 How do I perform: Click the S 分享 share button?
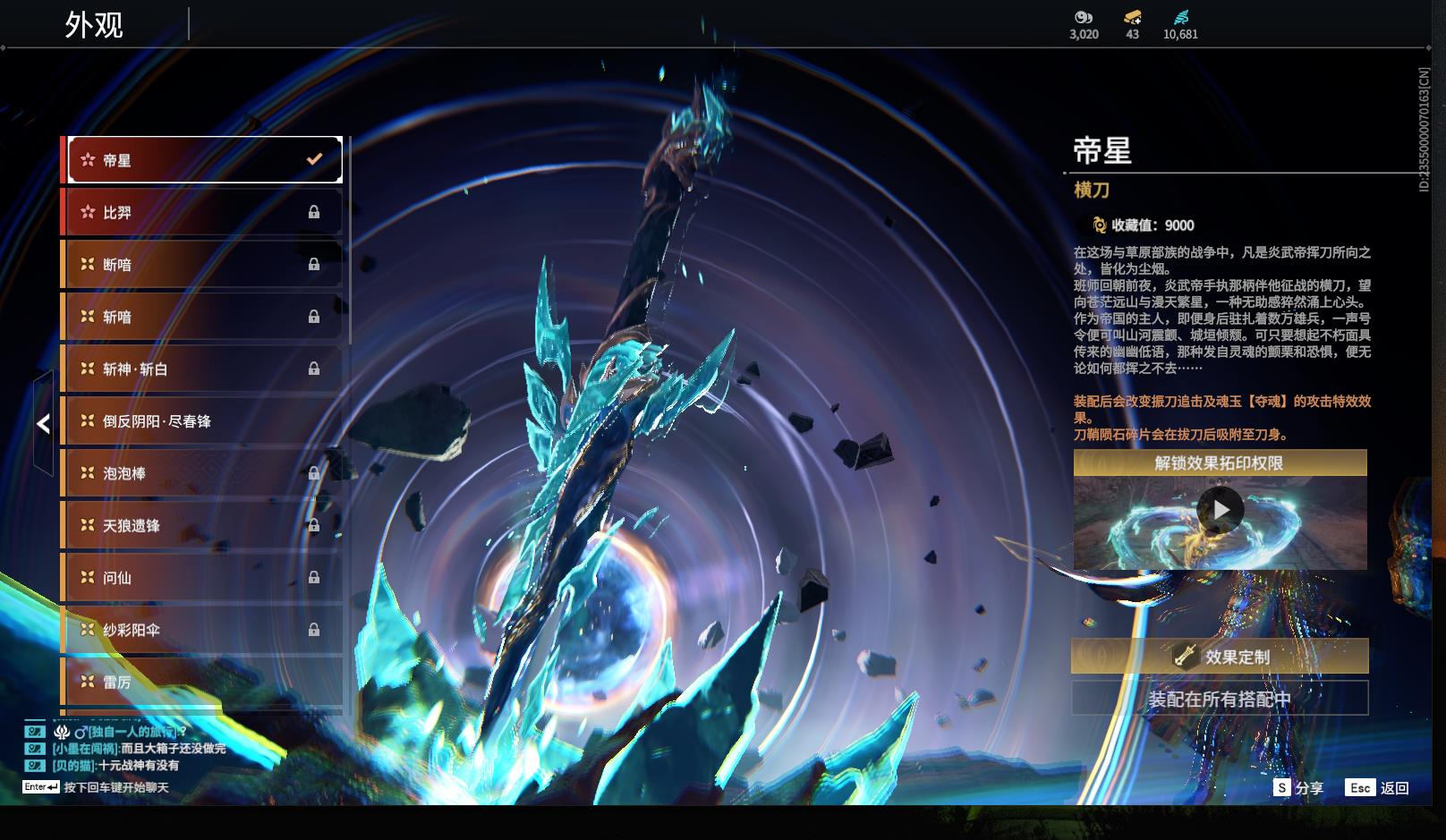pyautogui.click(x=1298, y=788)
